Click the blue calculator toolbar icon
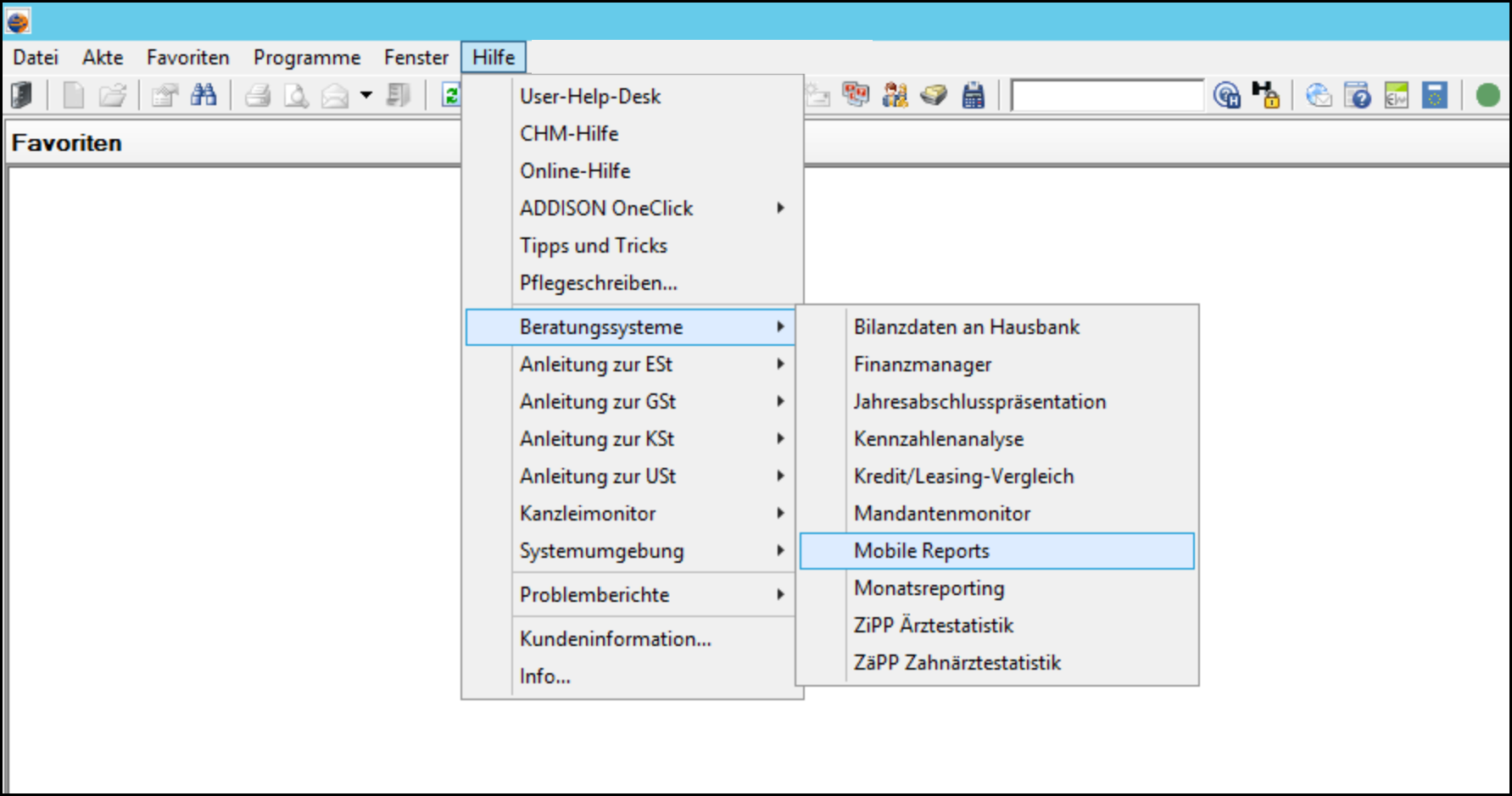This screenshot has height=796, width=1512. pos(974,95)
